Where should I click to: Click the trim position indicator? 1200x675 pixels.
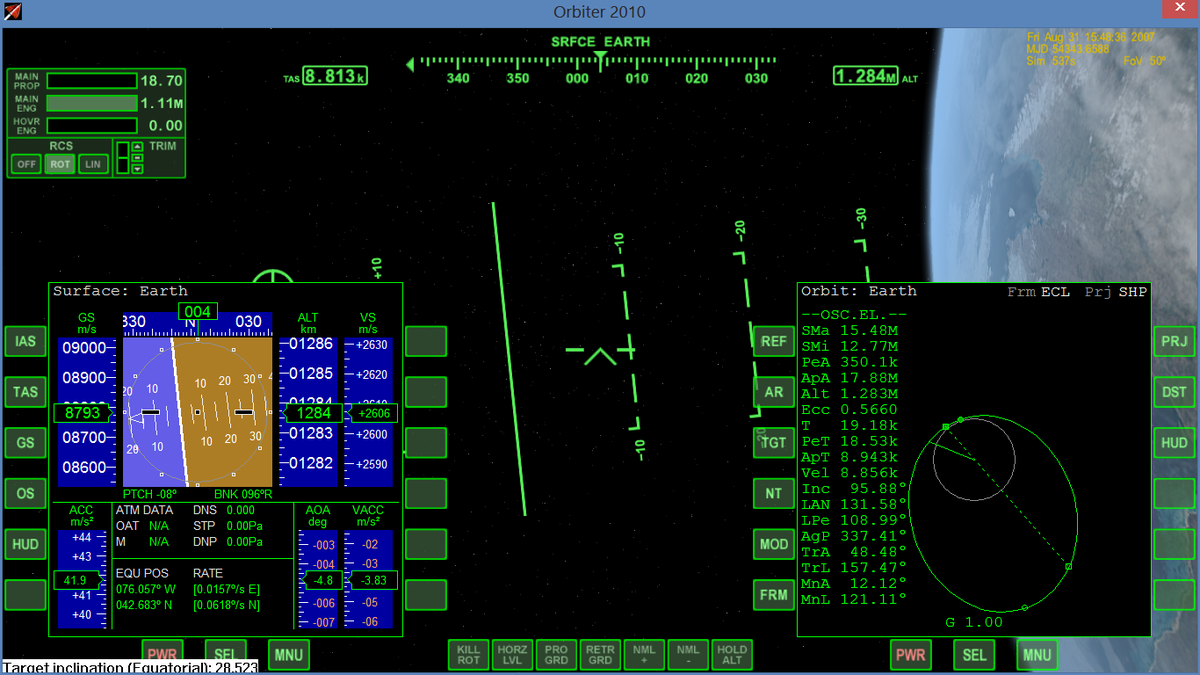coord(123,158)
